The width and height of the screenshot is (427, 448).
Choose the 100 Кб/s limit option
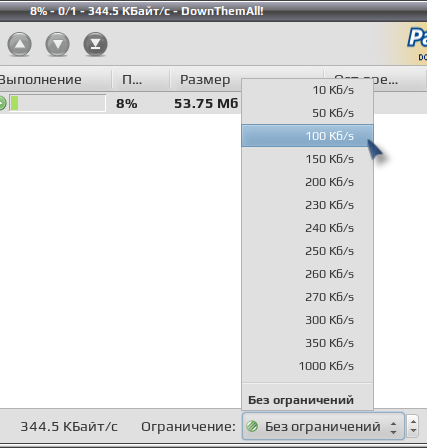click(x=307, y=136)
